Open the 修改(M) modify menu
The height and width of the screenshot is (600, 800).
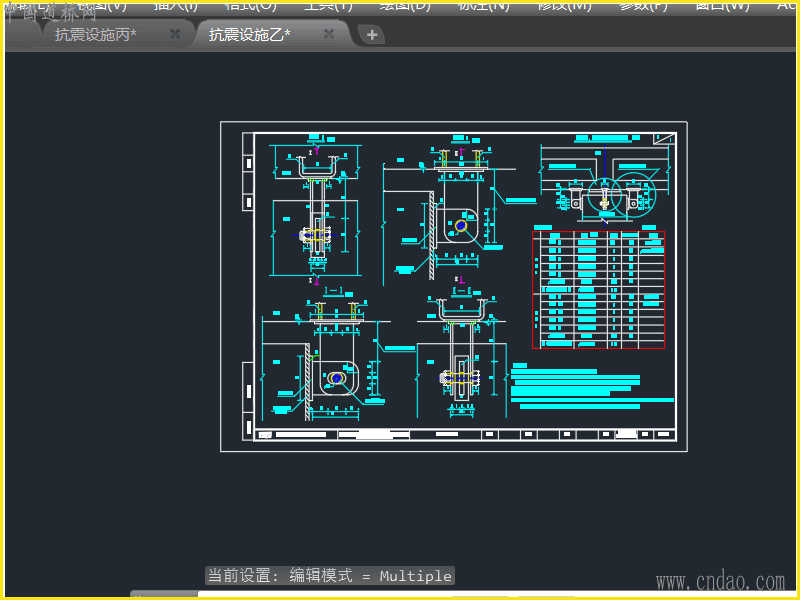click(x=564, y=5)
